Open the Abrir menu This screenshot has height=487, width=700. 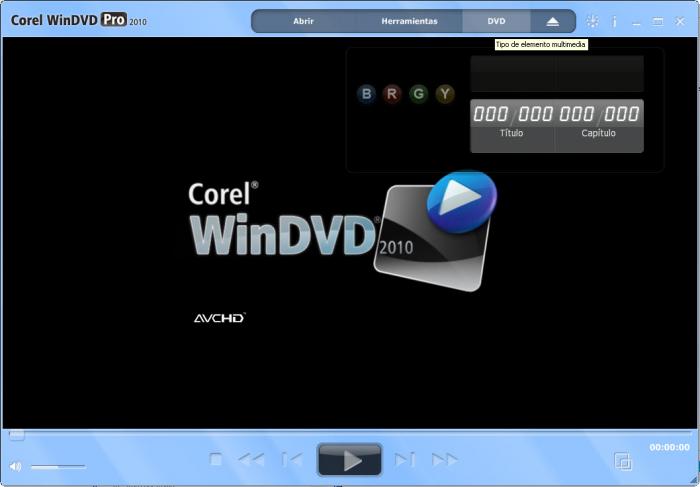click(x=304, y=21)
